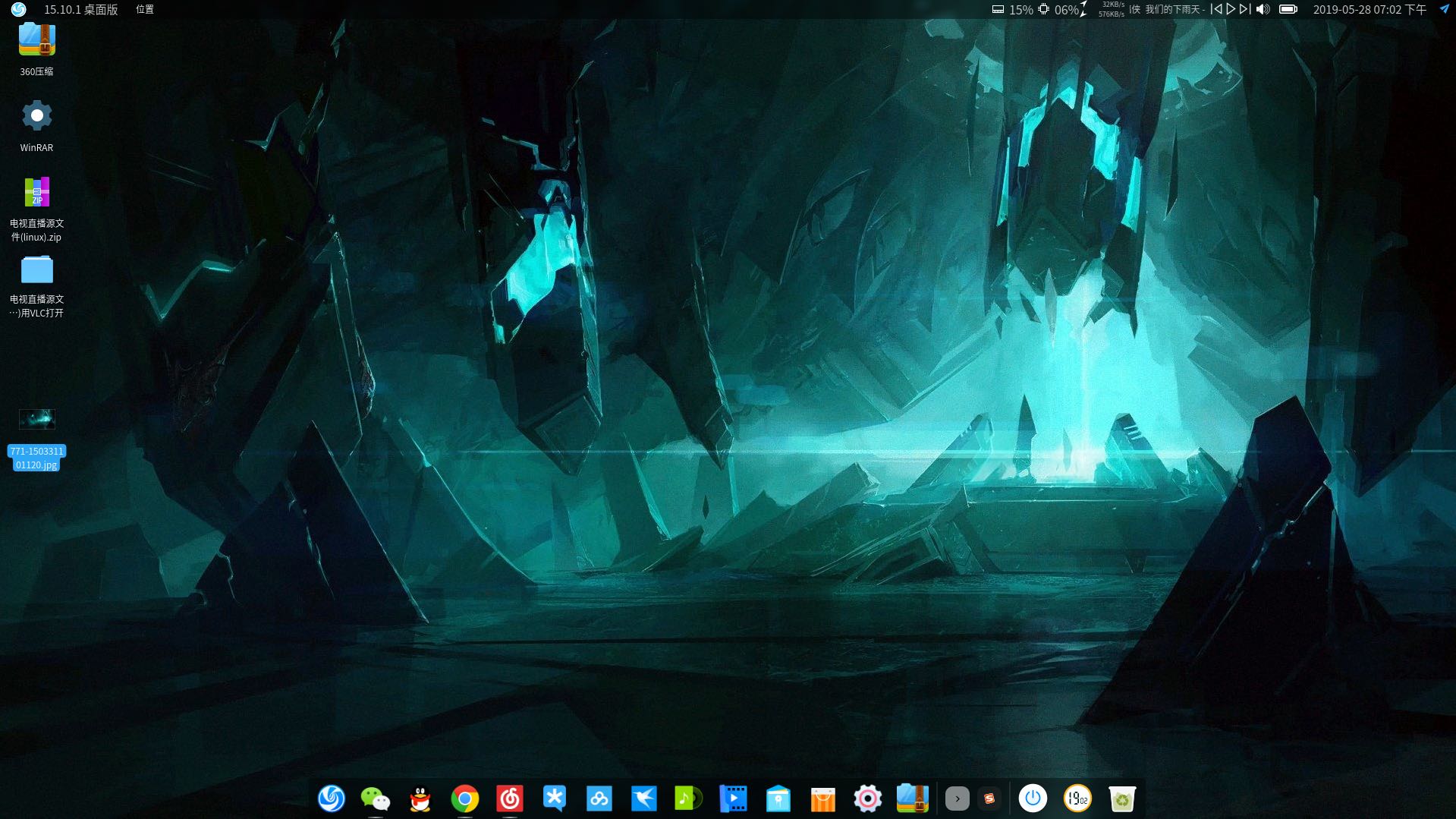Open the 位置 menu in top bar
The height and width of the screenshot is (819, 1456).
point(145,9)
